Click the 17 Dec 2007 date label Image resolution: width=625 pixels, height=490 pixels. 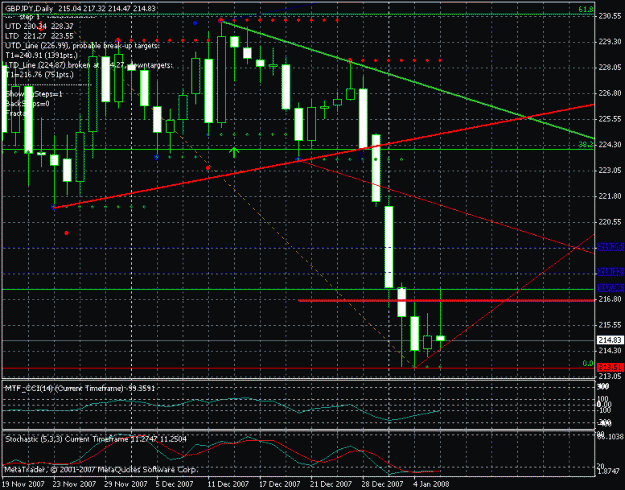point(280,484)
